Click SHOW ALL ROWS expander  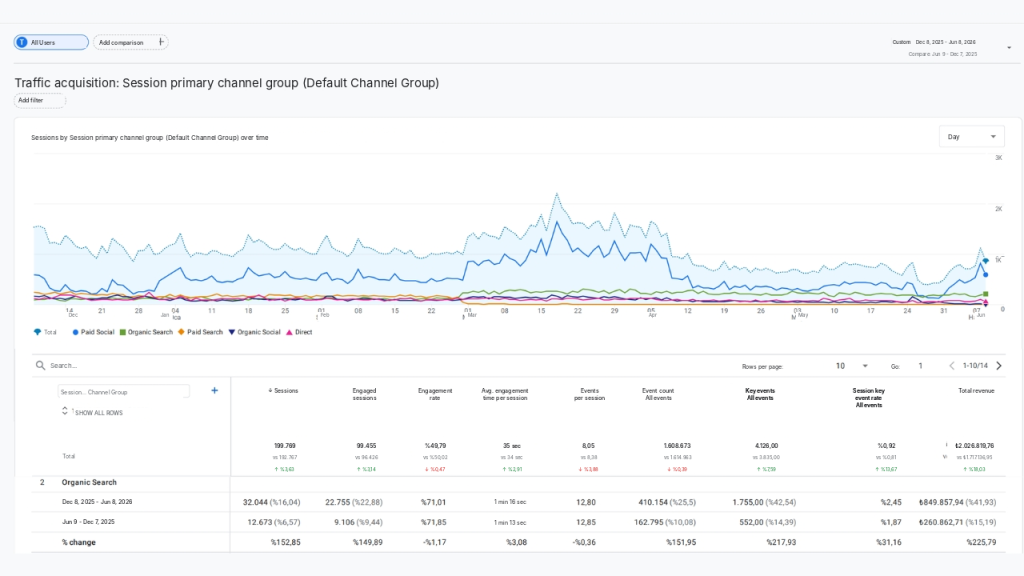93,412
